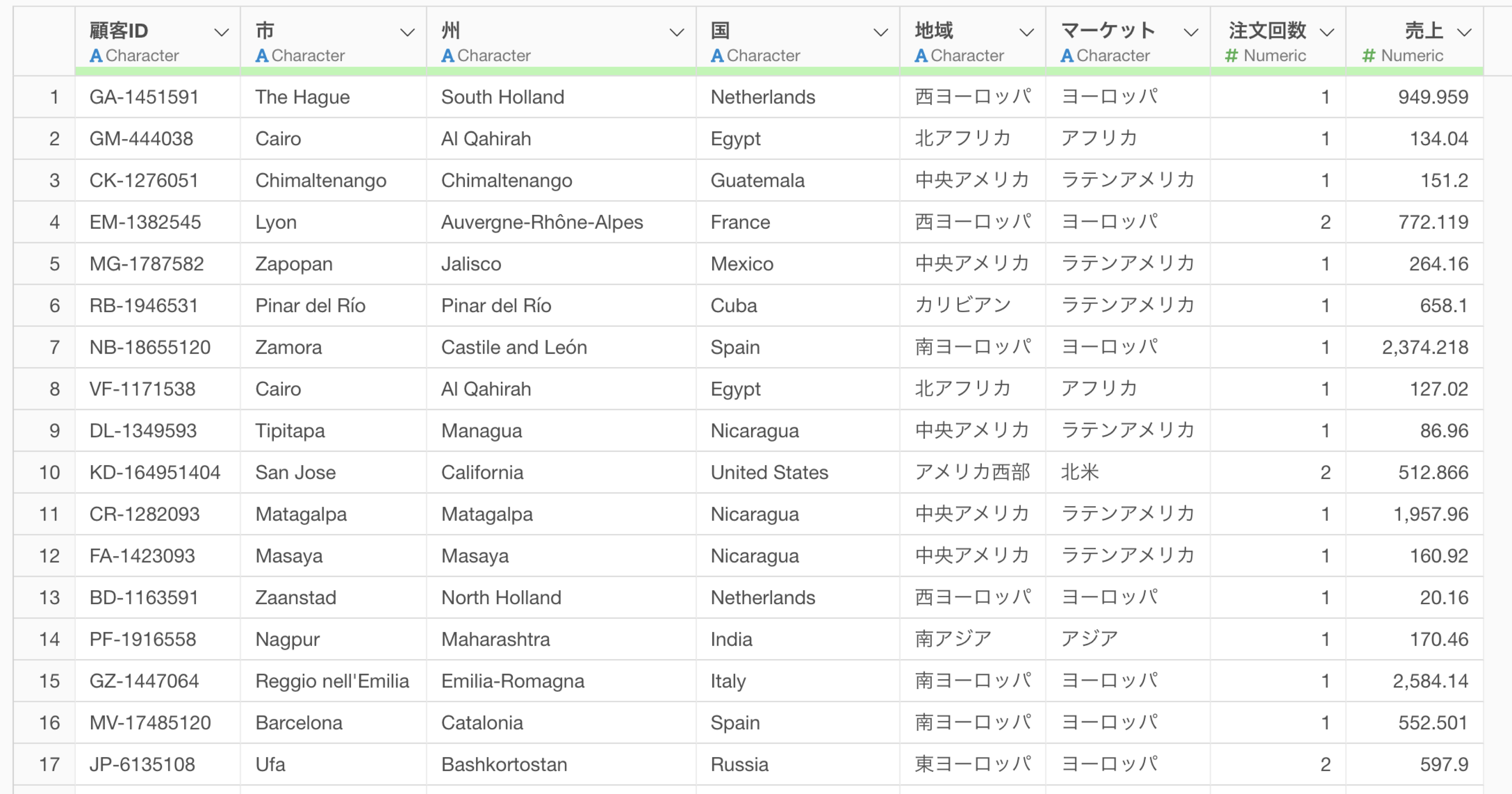Screen dimensions: 1512x794
Task: Select the 注文回数 column header title
Action: pyautogui.click(x=1267, y=30)
